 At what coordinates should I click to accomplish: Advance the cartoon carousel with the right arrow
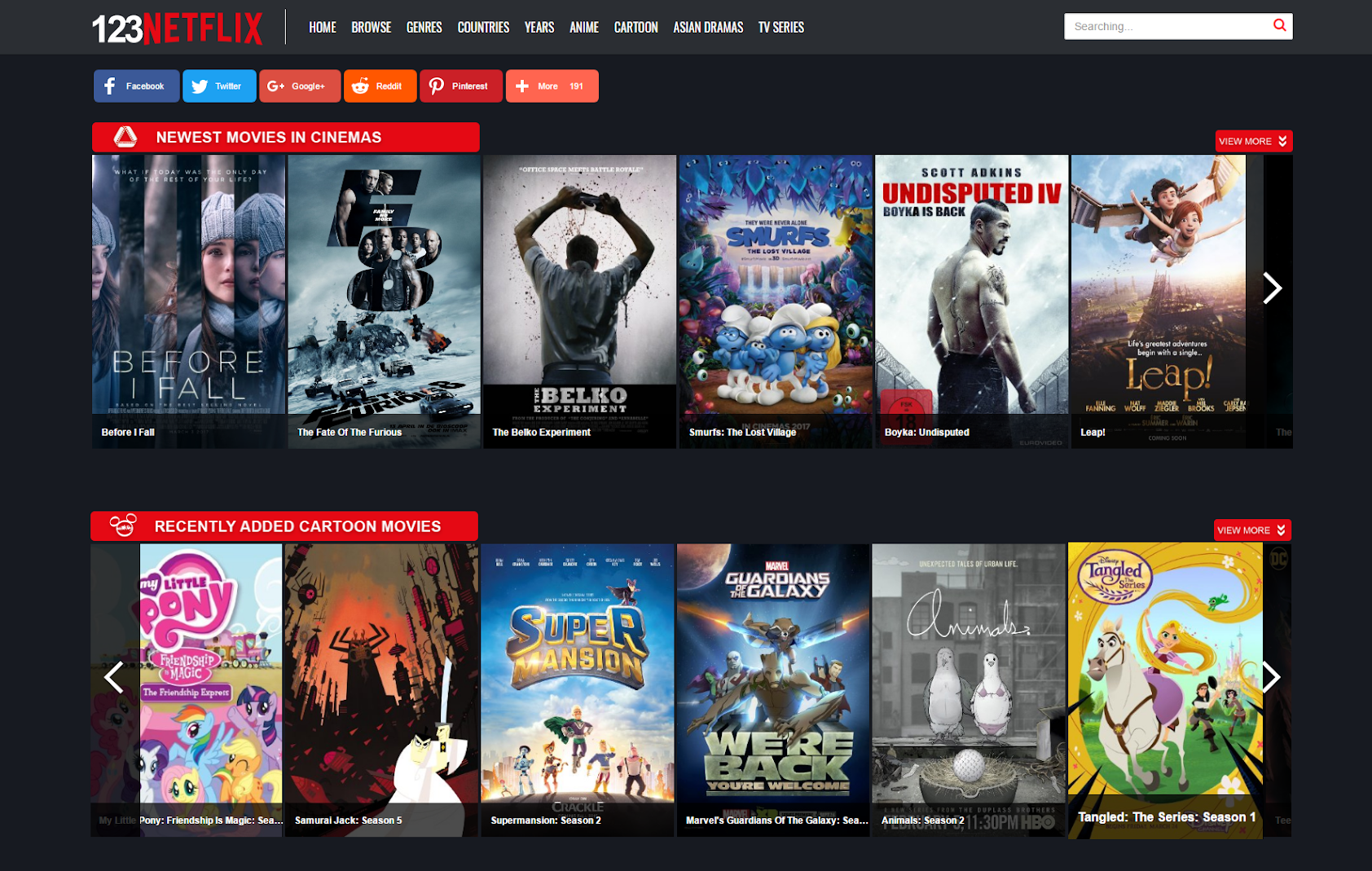coord(1272,677)
